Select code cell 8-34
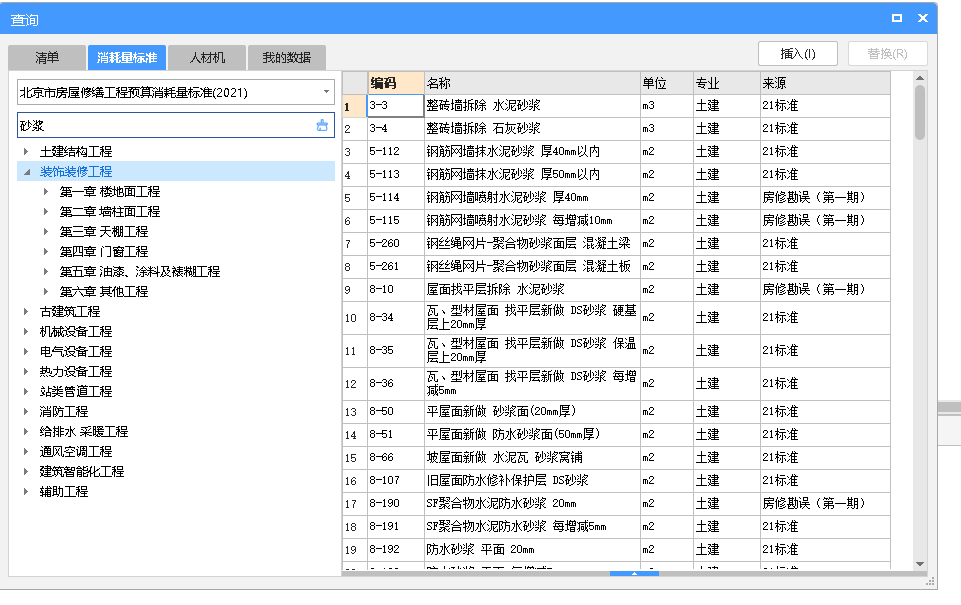 396,318
